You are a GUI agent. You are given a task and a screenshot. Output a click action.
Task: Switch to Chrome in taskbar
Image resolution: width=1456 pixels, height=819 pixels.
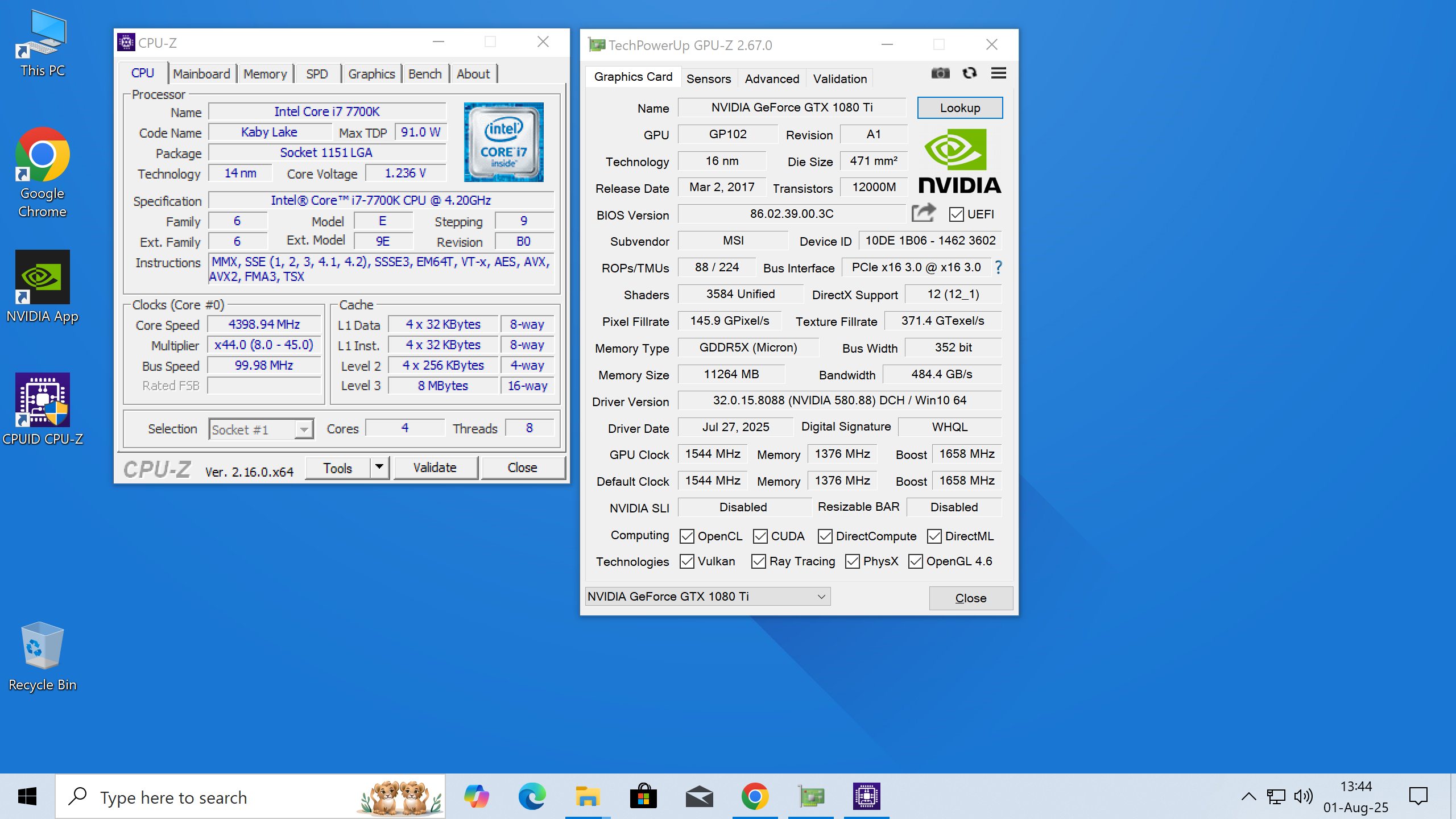click(x=755, y=796)
